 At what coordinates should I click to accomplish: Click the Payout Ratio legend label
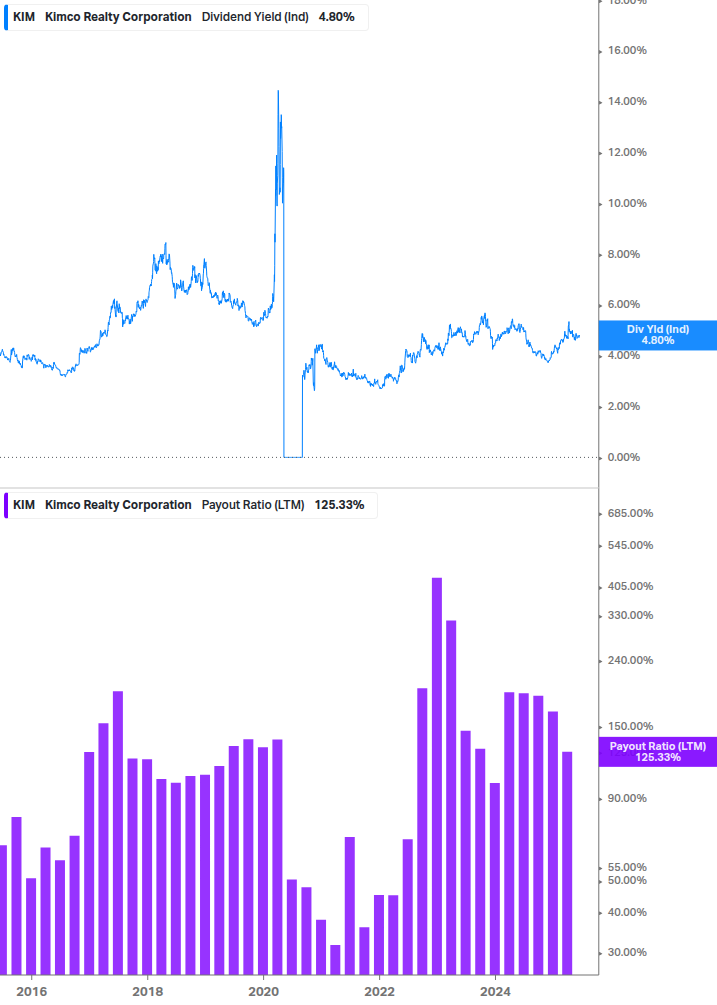coord(253,504)
